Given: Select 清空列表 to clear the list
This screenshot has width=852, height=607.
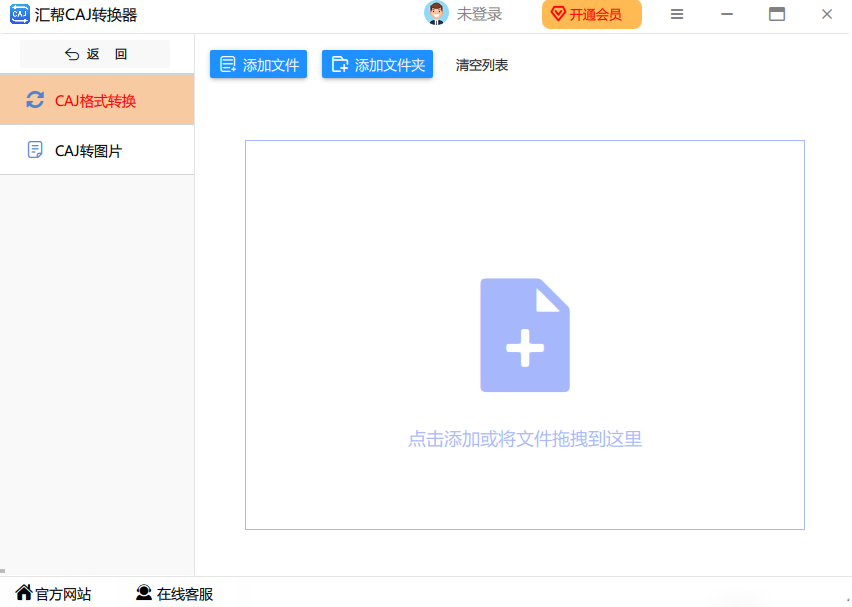Looking at the screenshot, I should click(482, 65).
